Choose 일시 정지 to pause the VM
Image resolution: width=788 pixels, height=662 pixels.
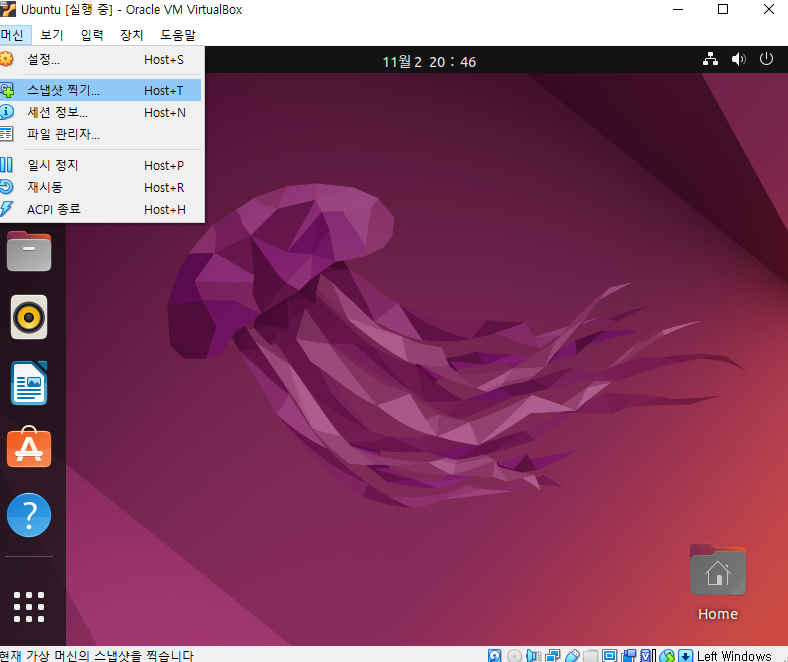click(x=101, y=165)
